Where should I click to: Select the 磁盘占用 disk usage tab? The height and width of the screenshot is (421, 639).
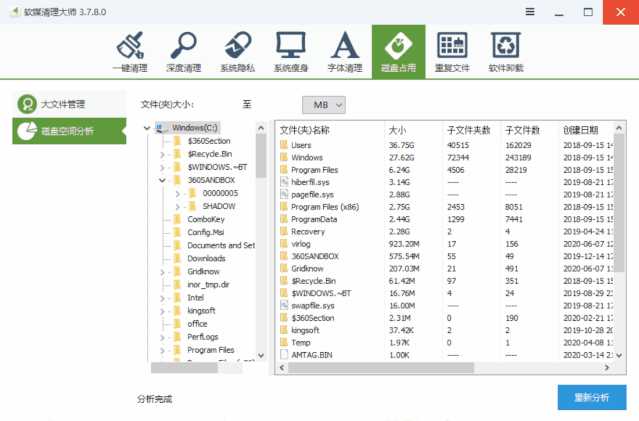pos(399,52)
